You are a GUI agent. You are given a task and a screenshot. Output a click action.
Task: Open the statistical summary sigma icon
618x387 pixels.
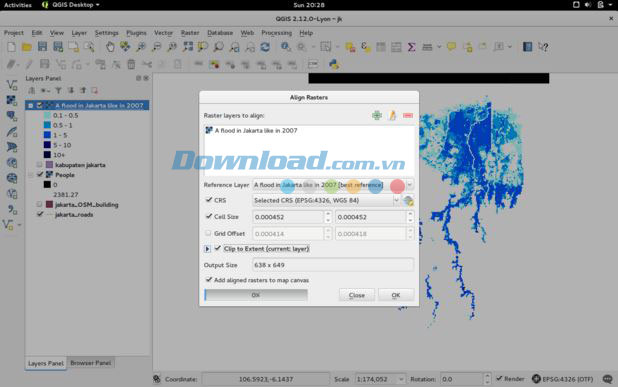pyautogui.click(x=411, y=47)
